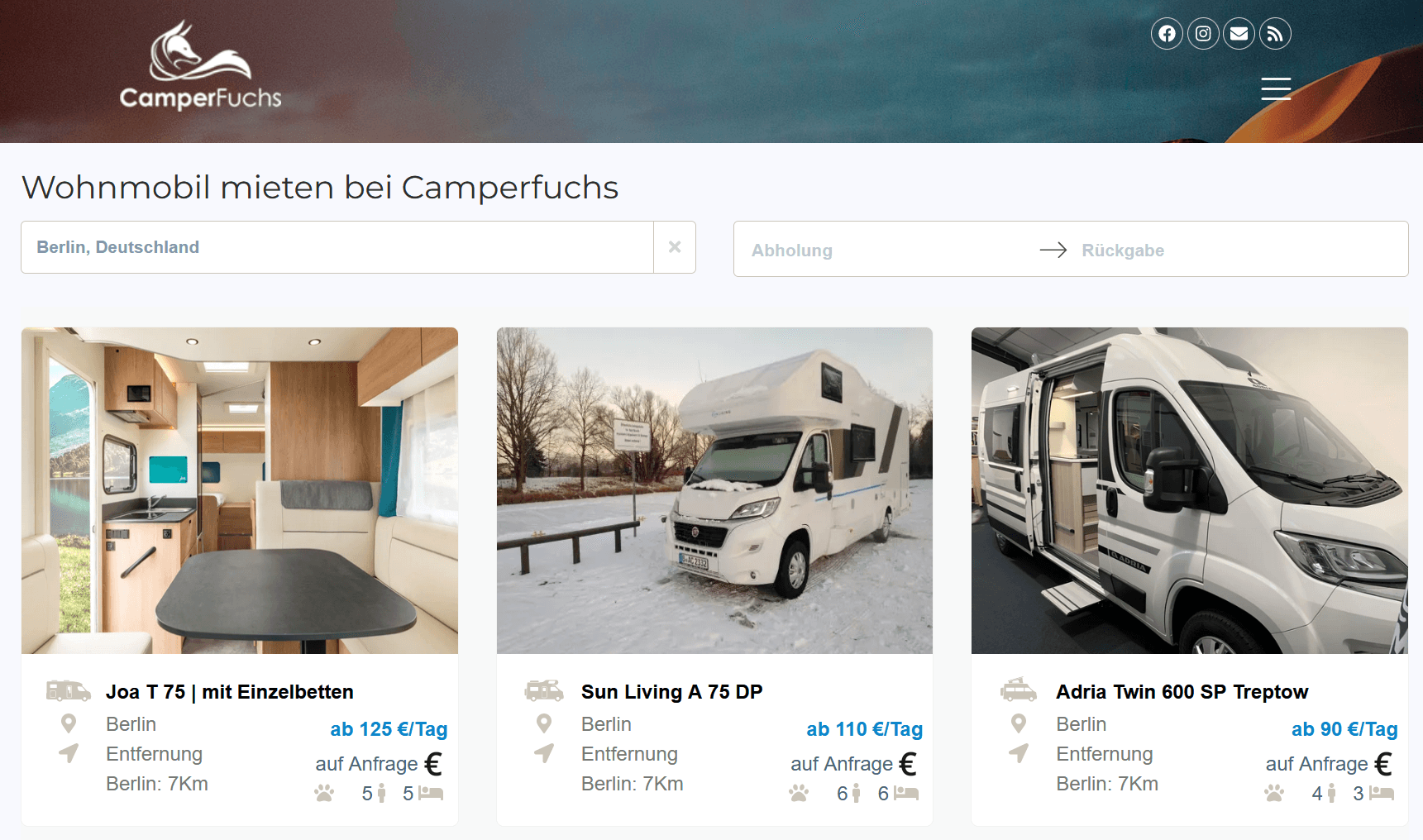
Task: Click the CamperFuchs fox logo
Action: 201,65
